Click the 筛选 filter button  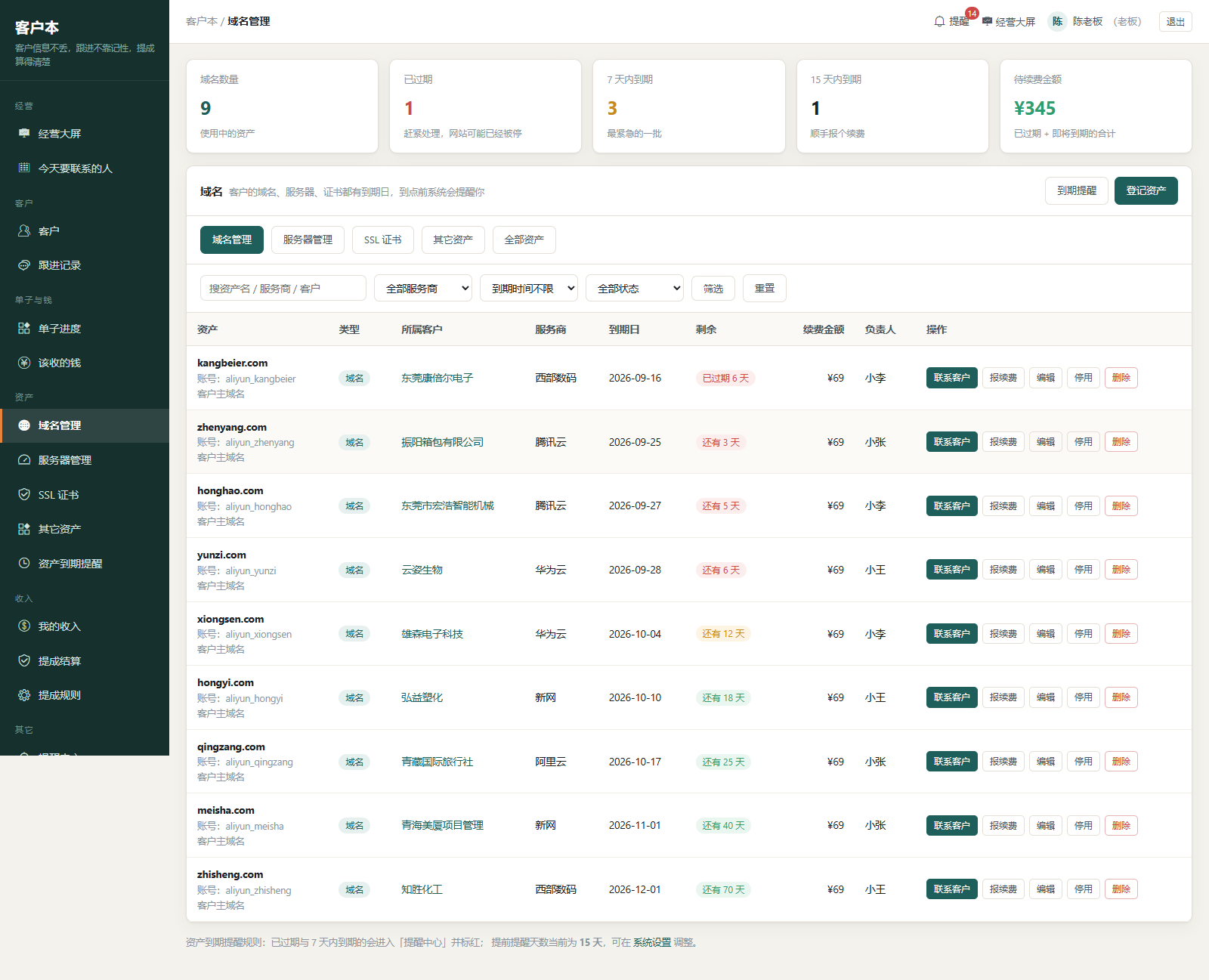[713, 288]
